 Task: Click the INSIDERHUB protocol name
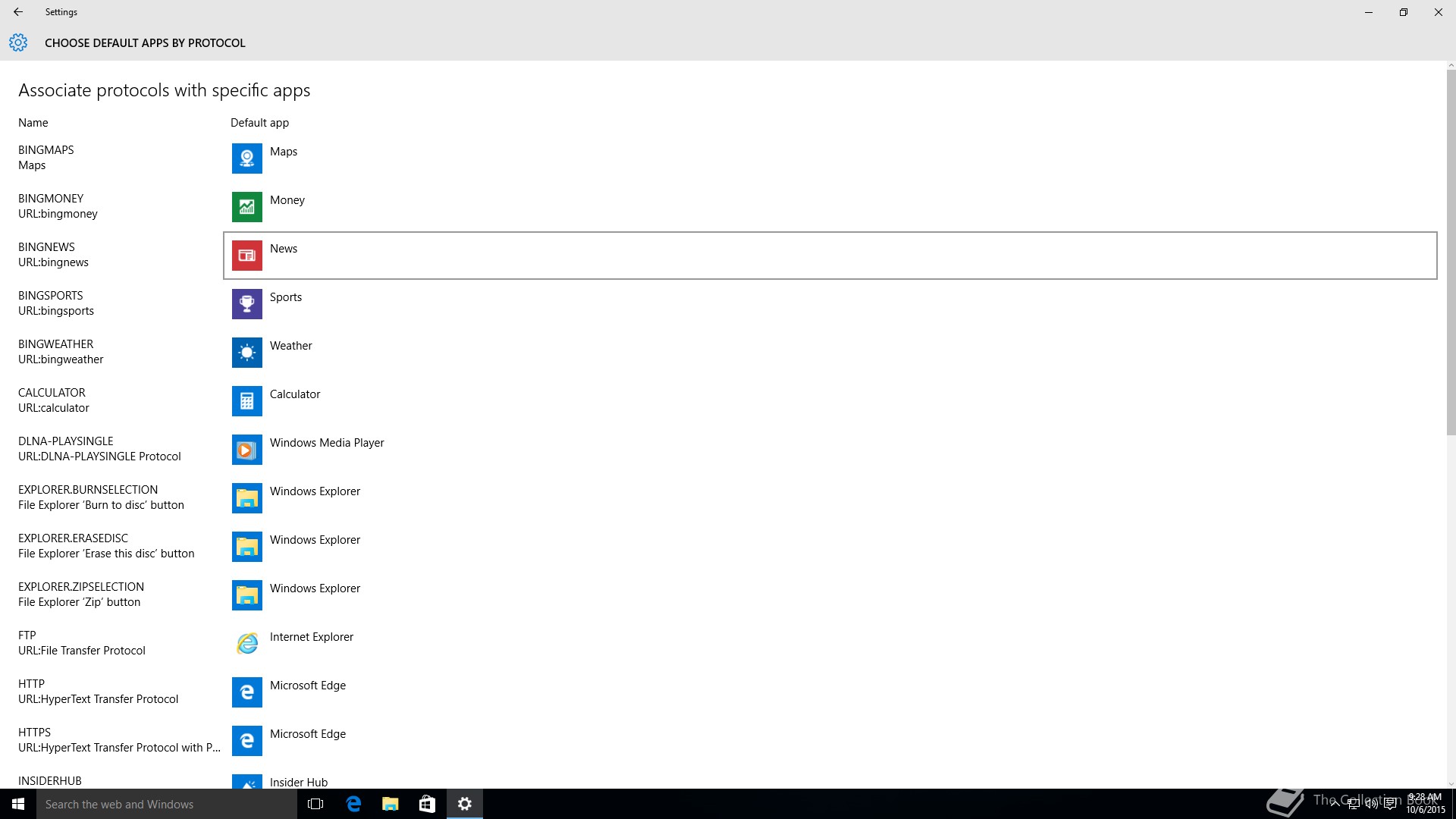click(50, 781)
